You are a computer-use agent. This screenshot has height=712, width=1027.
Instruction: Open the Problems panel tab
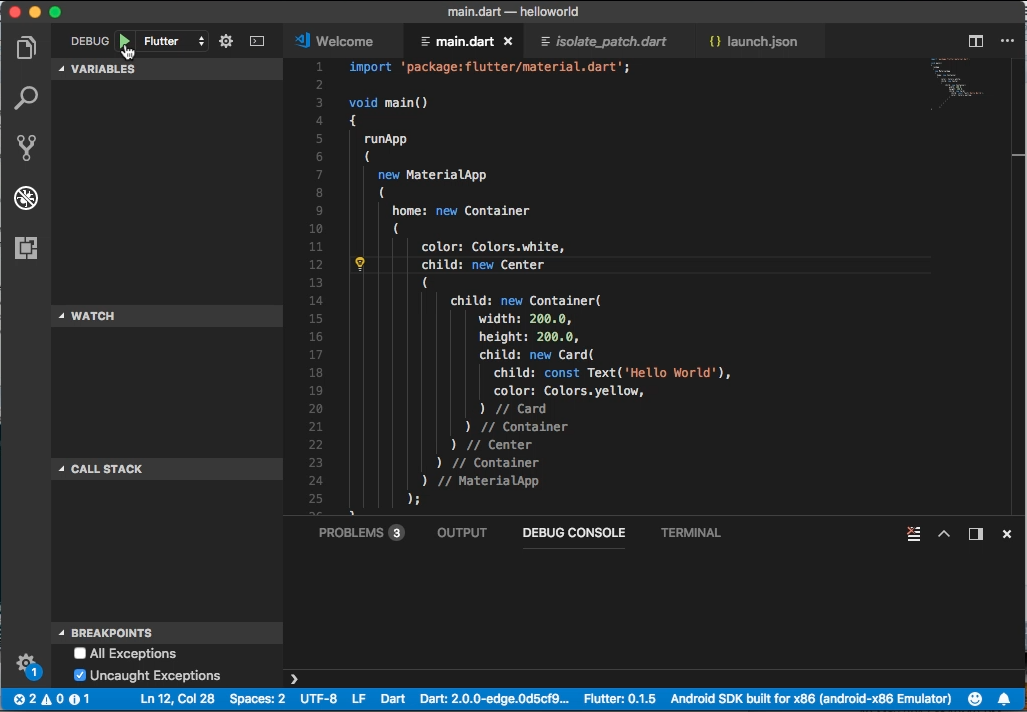point(361,533)
